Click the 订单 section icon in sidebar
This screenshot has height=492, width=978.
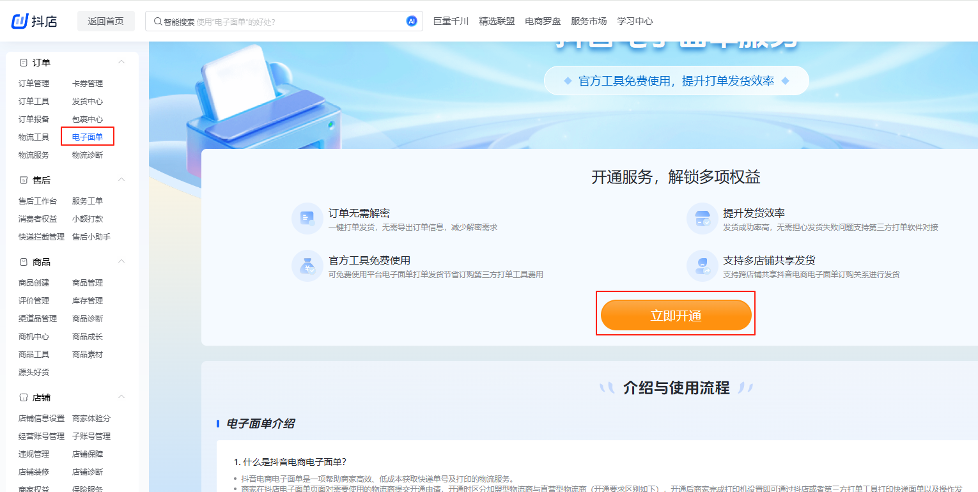click(23, 62)
